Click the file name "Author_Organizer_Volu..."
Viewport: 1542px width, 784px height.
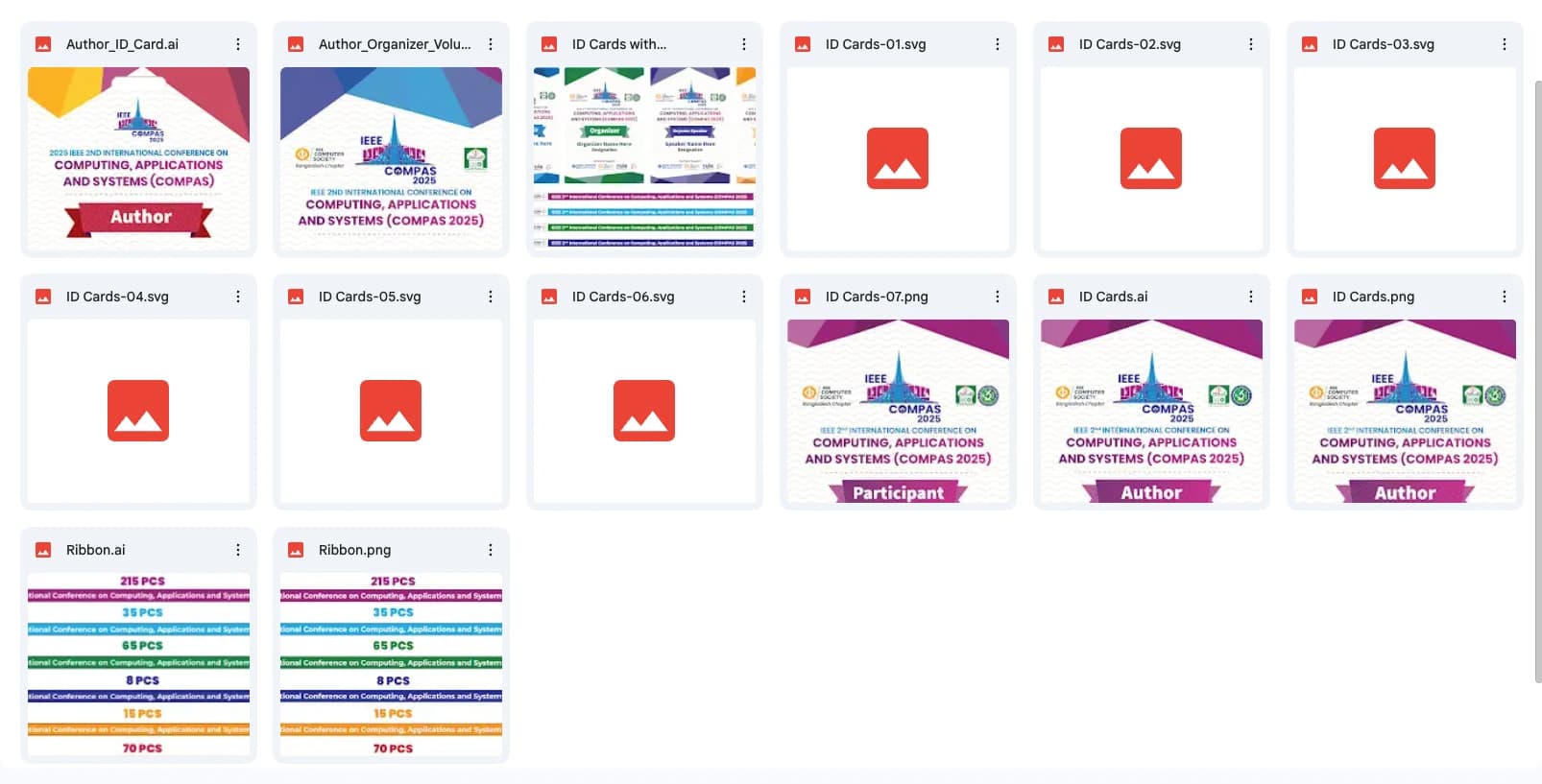click(x=395, y=44)
